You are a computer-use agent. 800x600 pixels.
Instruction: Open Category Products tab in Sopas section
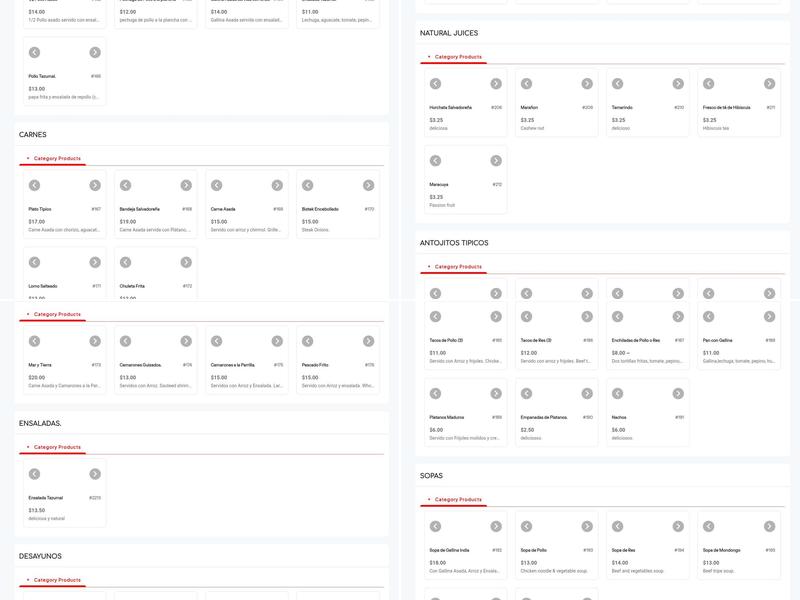(458, 499)
